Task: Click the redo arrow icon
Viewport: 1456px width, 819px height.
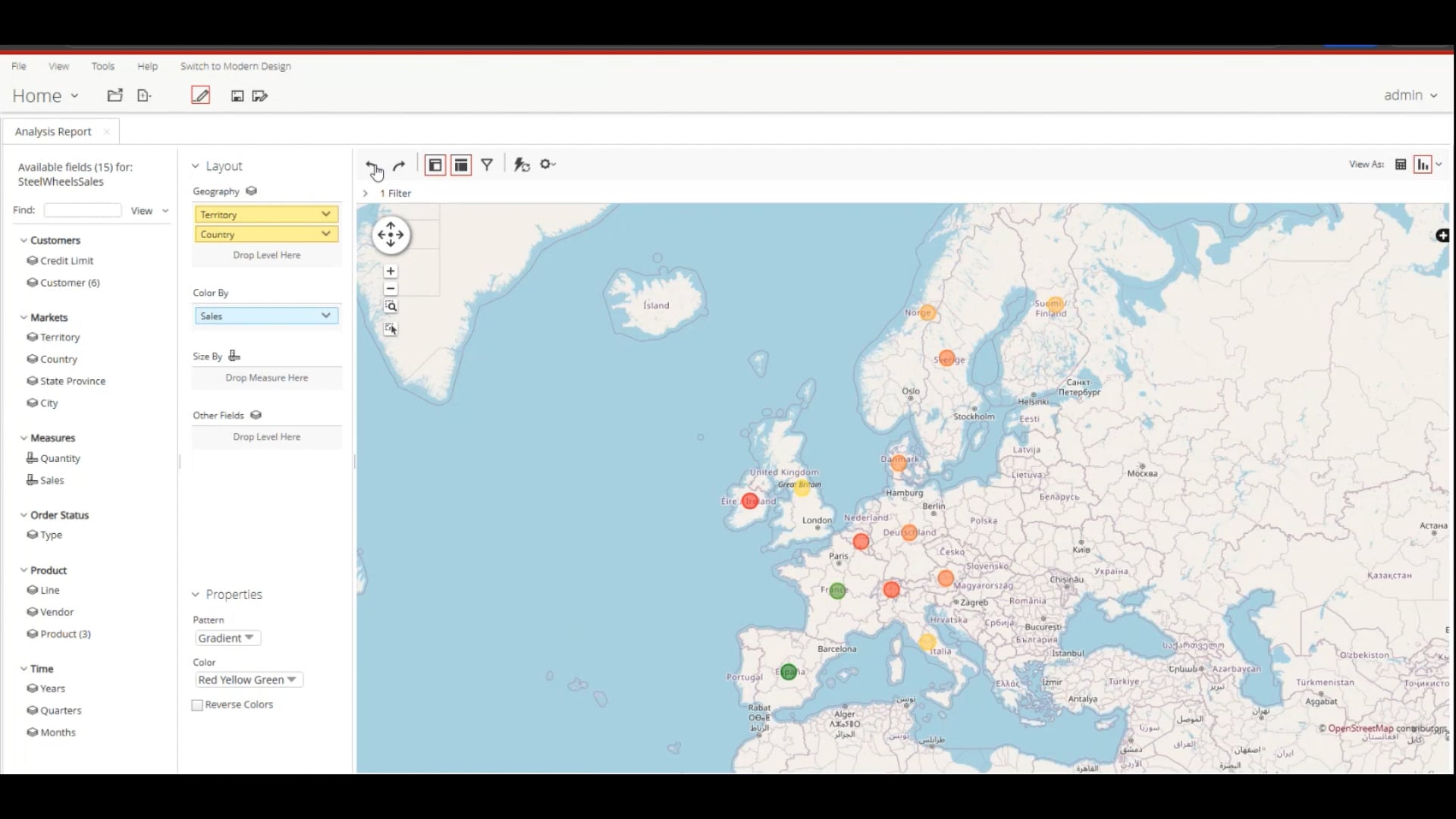Action: (400, 165)
